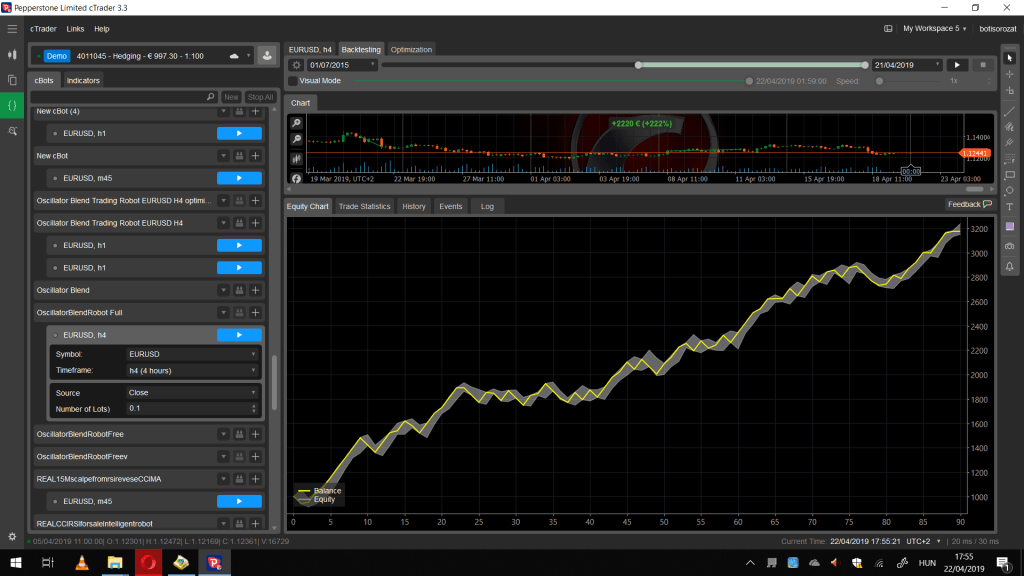Start the EURUSD, h4 cBot instance

(239, 335)
